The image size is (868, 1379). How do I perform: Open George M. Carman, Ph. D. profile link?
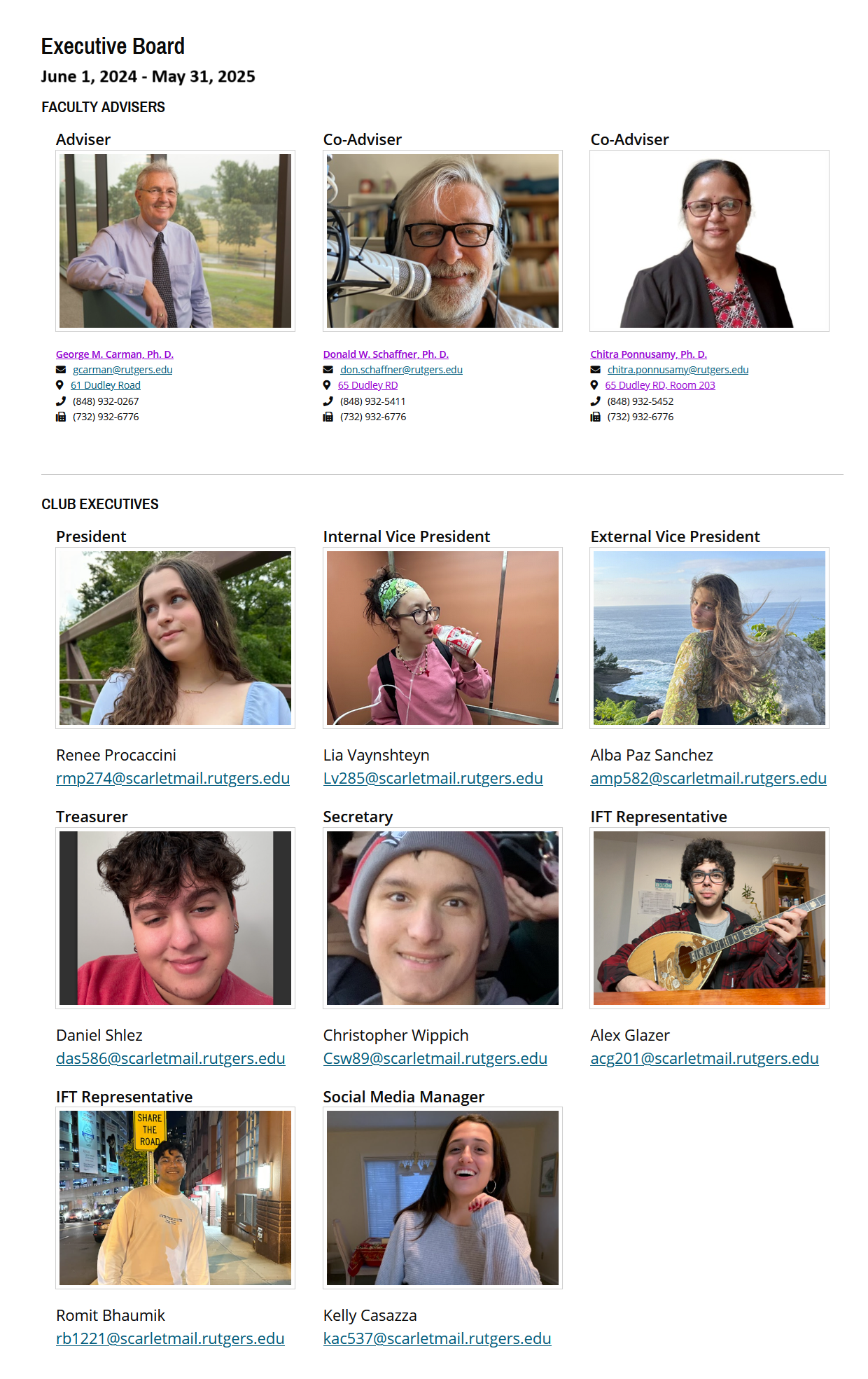click(115, 354)
